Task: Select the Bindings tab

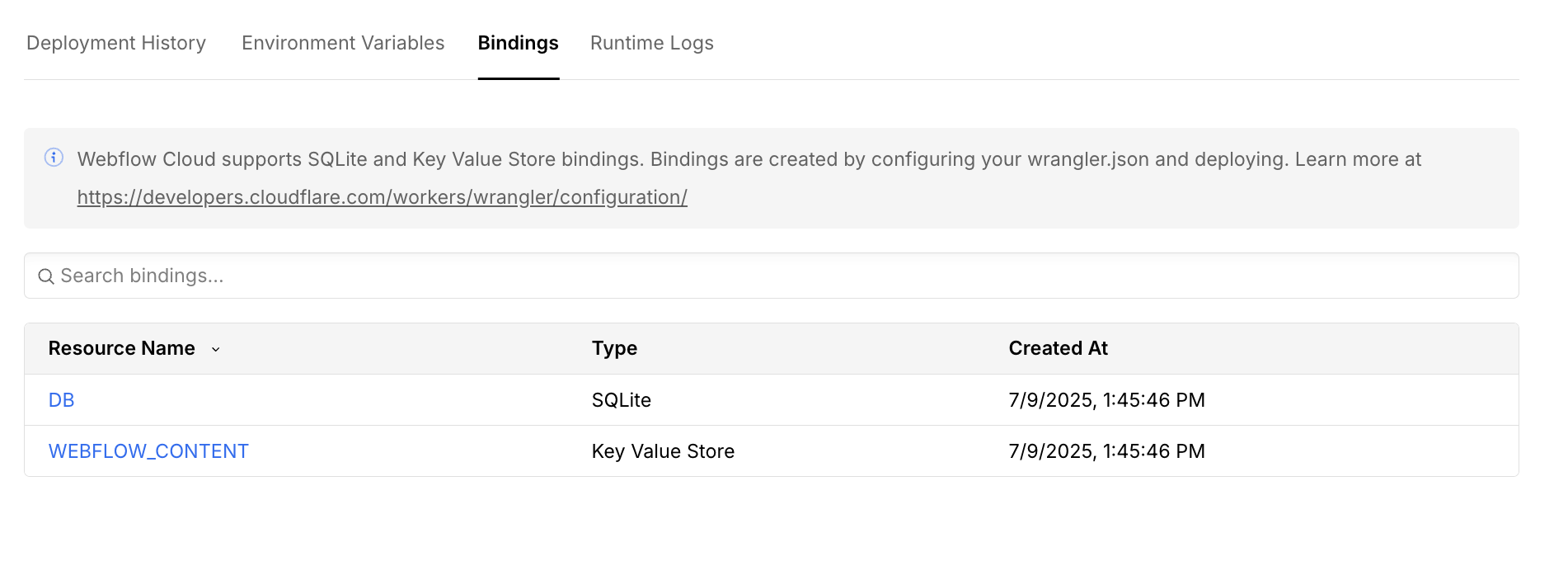Action: (x=518, y=43)
